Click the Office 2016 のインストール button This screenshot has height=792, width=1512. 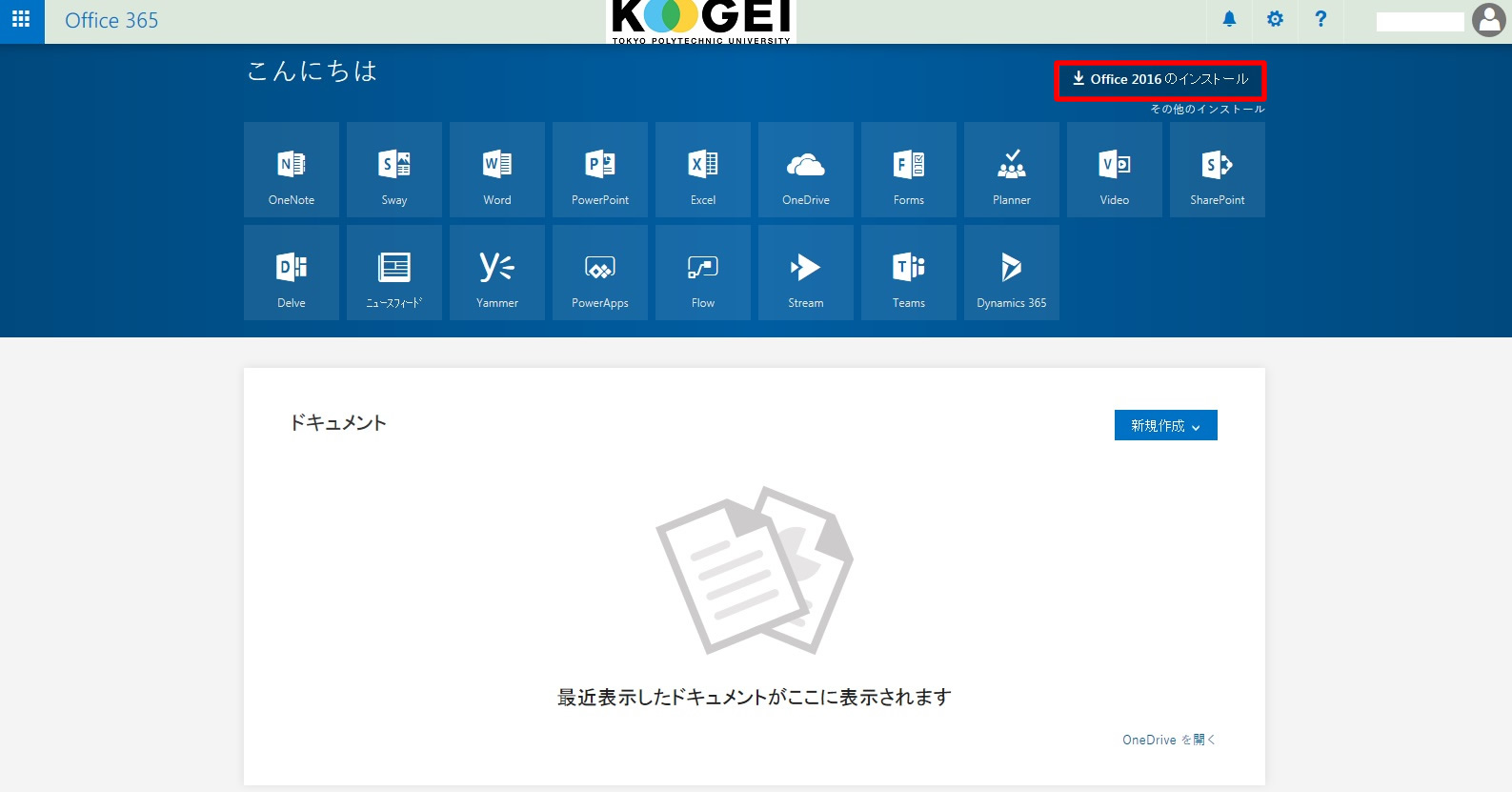point(1160,80)
